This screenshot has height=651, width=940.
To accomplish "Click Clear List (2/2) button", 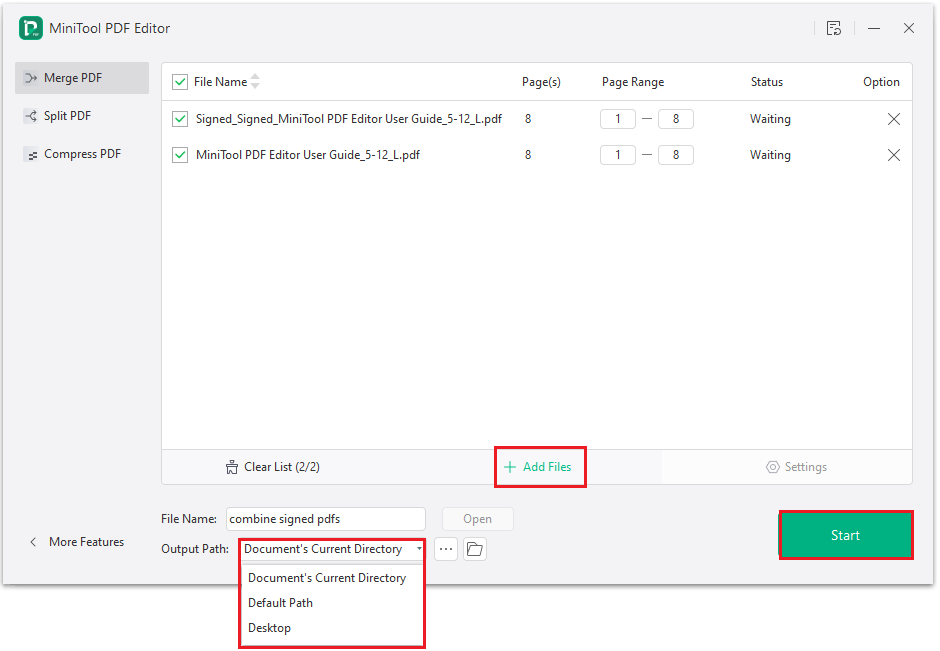I will 273,467.
